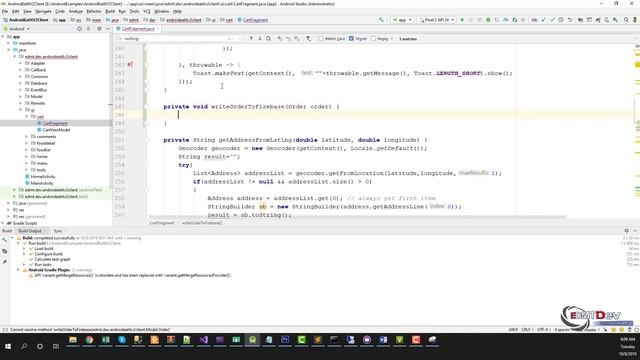Open the Refactor menu
Image resolution: width=640 pixels, height=360 pixels.
coord(94,11)
